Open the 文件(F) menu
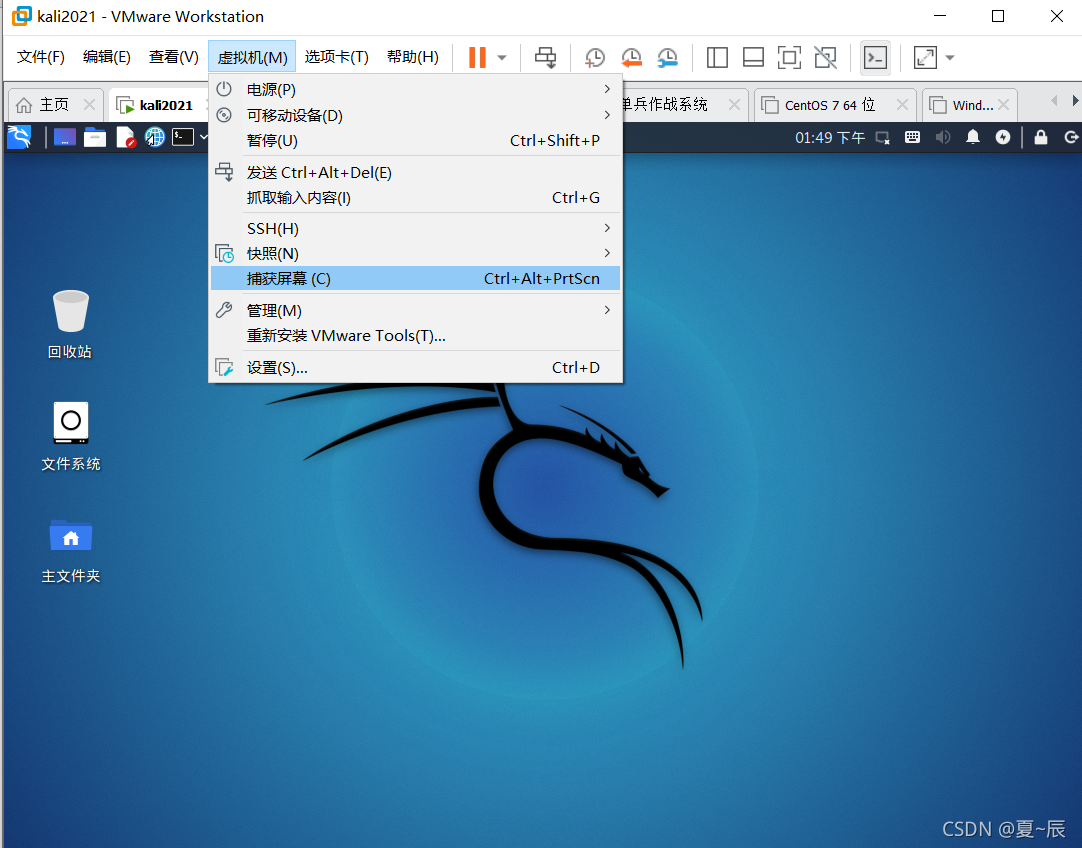Viewport: 1082px width, 848px height. pyautogui.click(x=41, y=57)
